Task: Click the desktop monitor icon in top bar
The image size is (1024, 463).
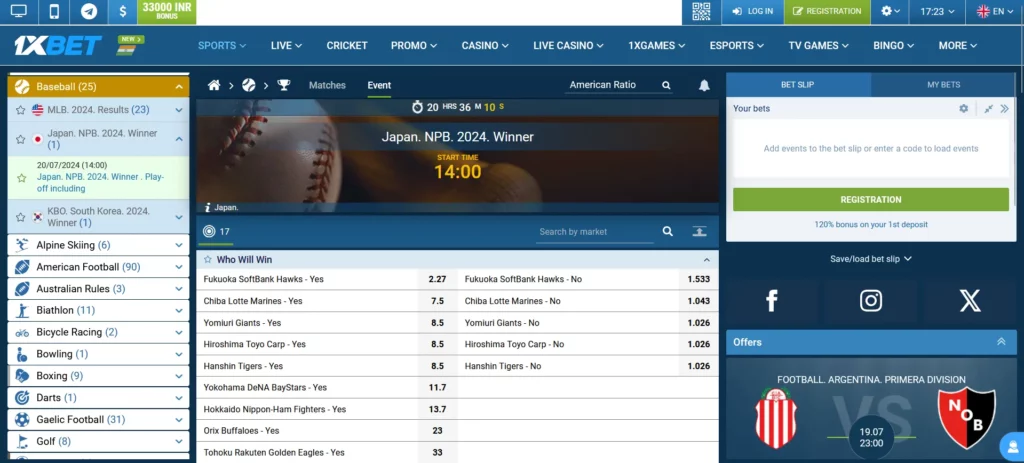Action: (x=19, y=11)
